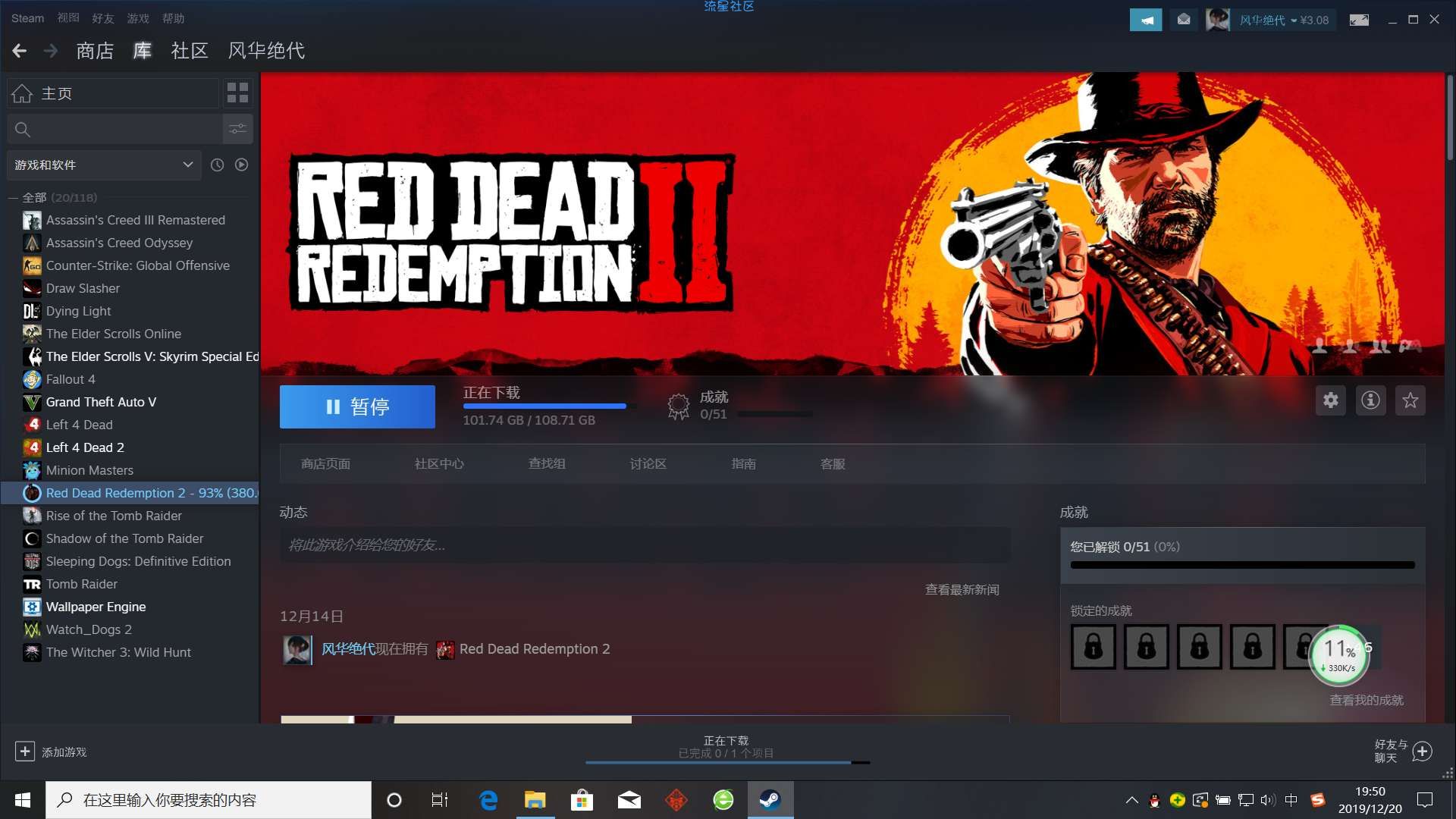The width and height of the screenshot is (1456, 819).
Task: Click the forward navigation arrow
Action: click(51, 51)
